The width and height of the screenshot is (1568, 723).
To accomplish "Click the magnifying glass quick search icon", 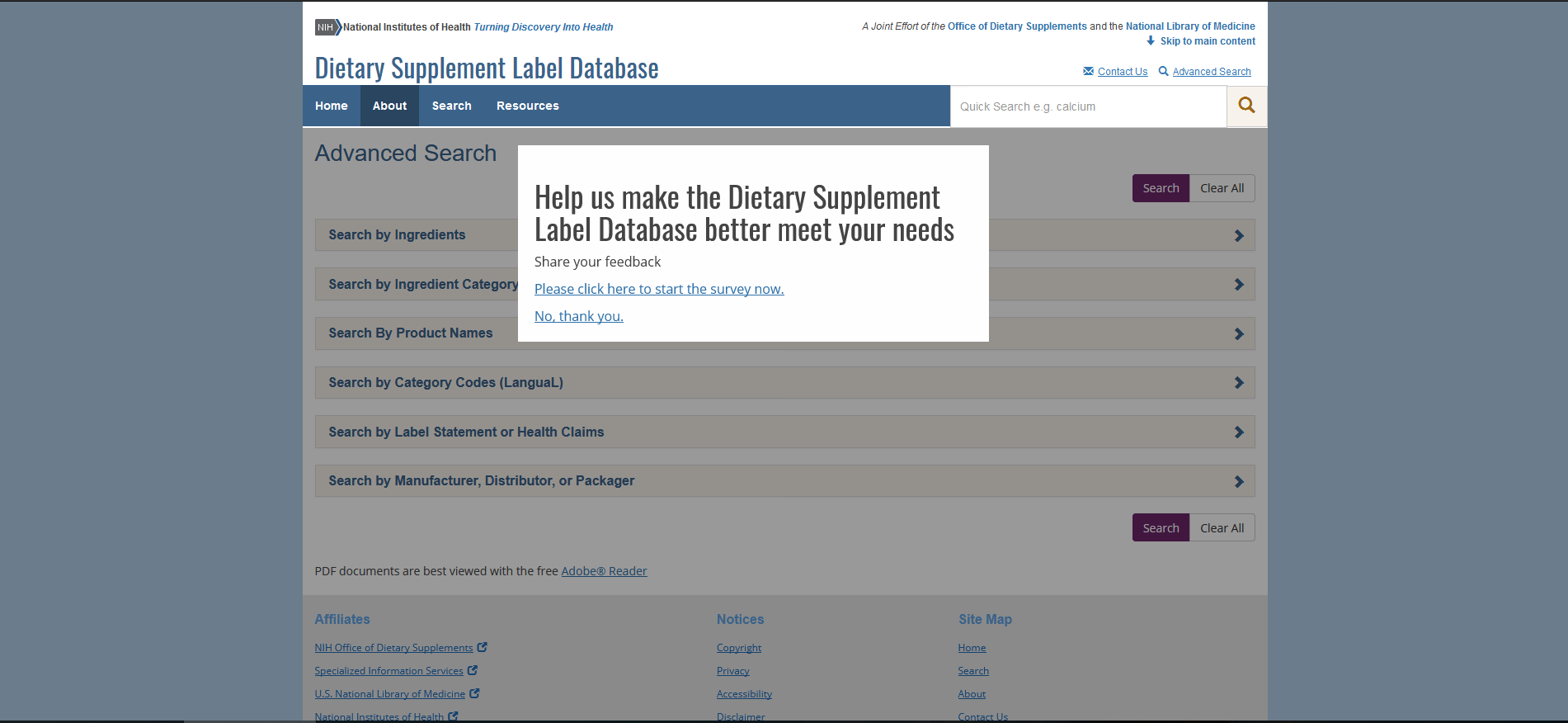I will pyautogui.click(x=1246, y=106).
